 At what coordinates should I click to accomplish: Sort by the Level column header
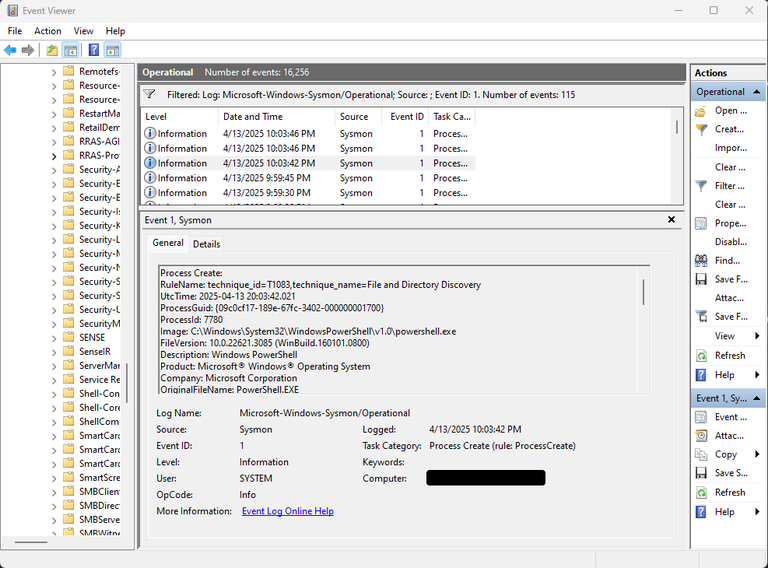coord(180,117)
